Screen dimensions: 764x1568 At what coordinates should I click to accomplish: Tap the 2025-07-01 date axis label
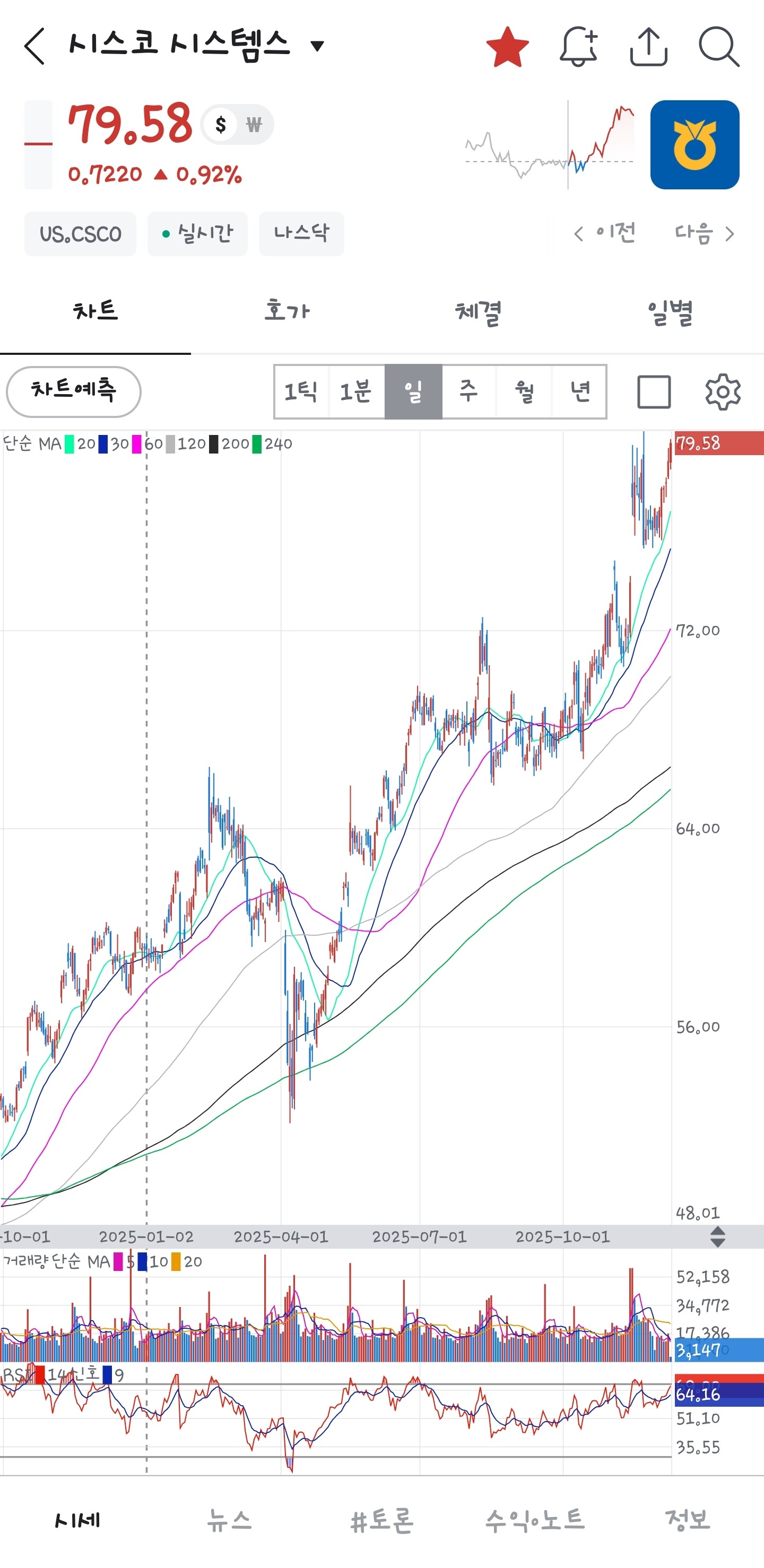tap(420, 1237)
